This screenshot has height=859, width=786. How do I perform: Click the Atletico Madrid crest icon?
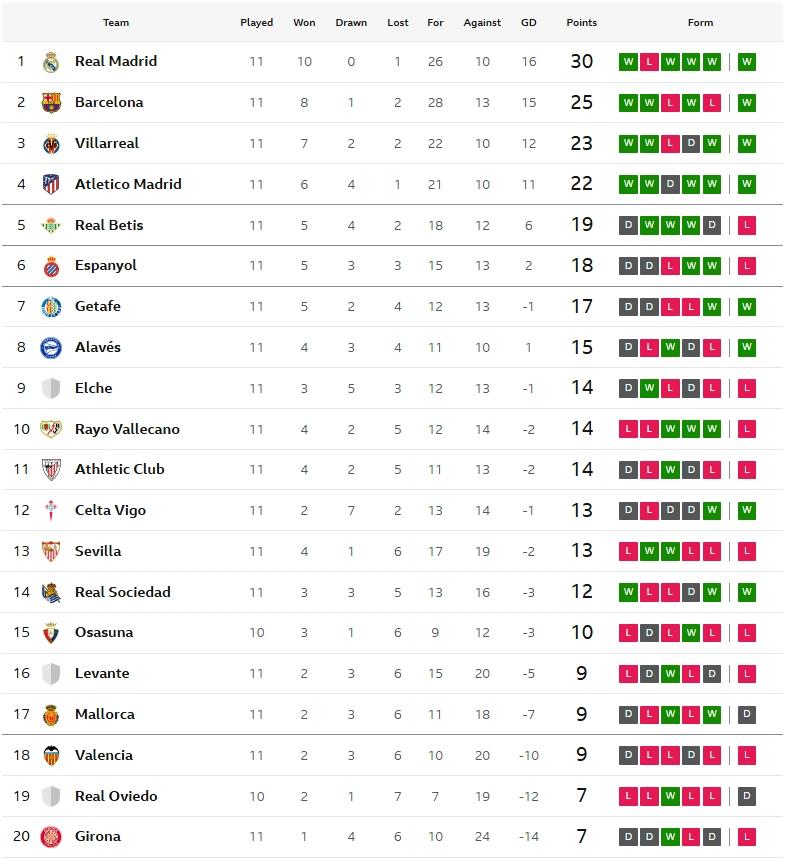pos(51,185)
